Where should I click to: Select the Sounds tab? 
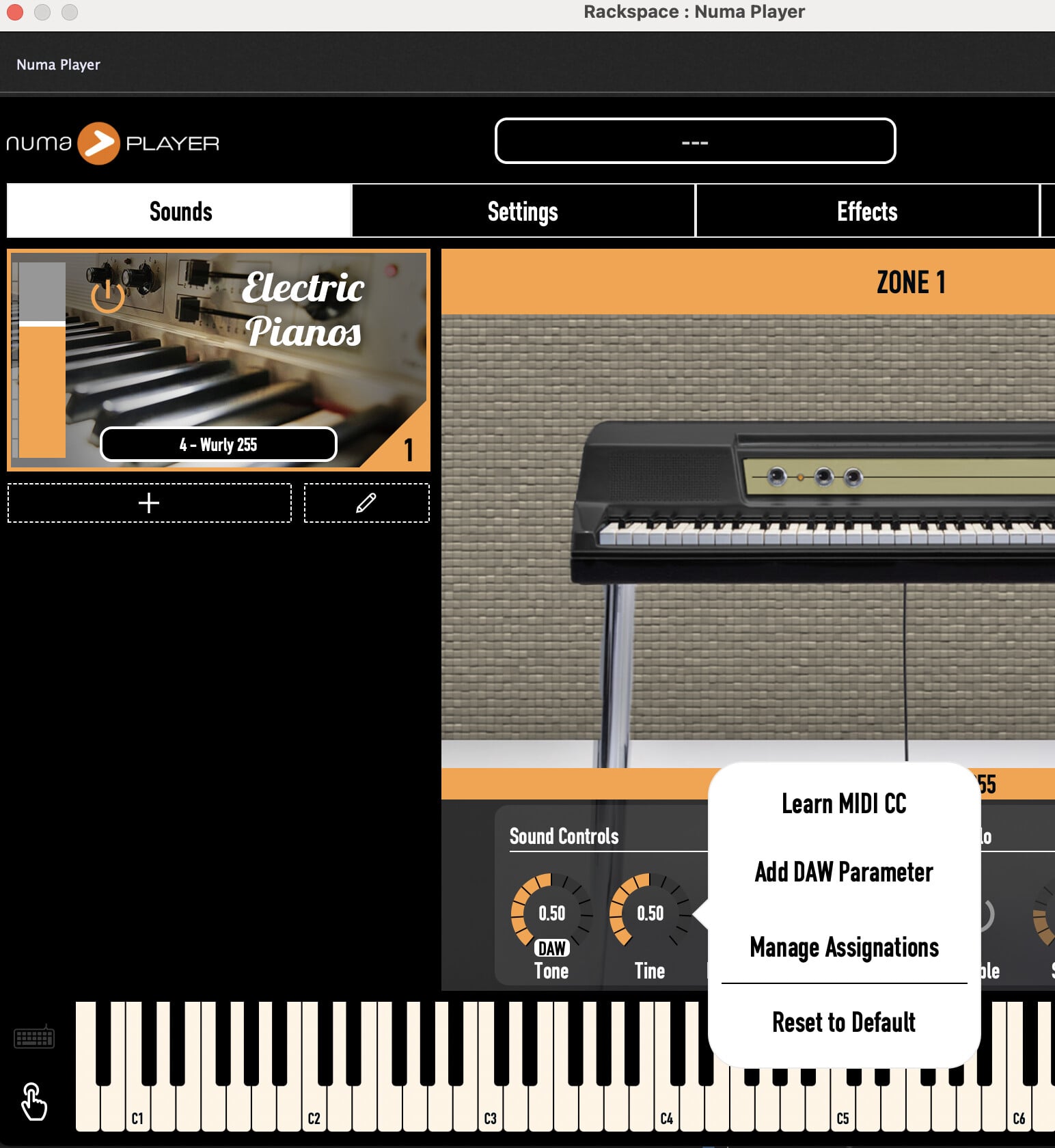pyautogui.click(x=180, y=211)
